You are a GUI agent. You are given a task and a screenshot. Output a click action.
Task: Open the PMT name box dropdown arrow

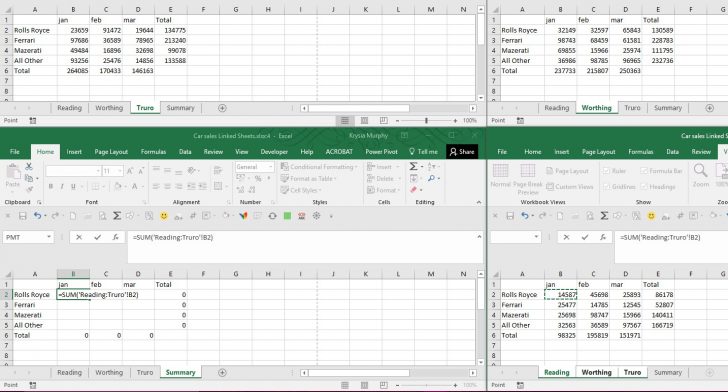[x=49, y=237]
